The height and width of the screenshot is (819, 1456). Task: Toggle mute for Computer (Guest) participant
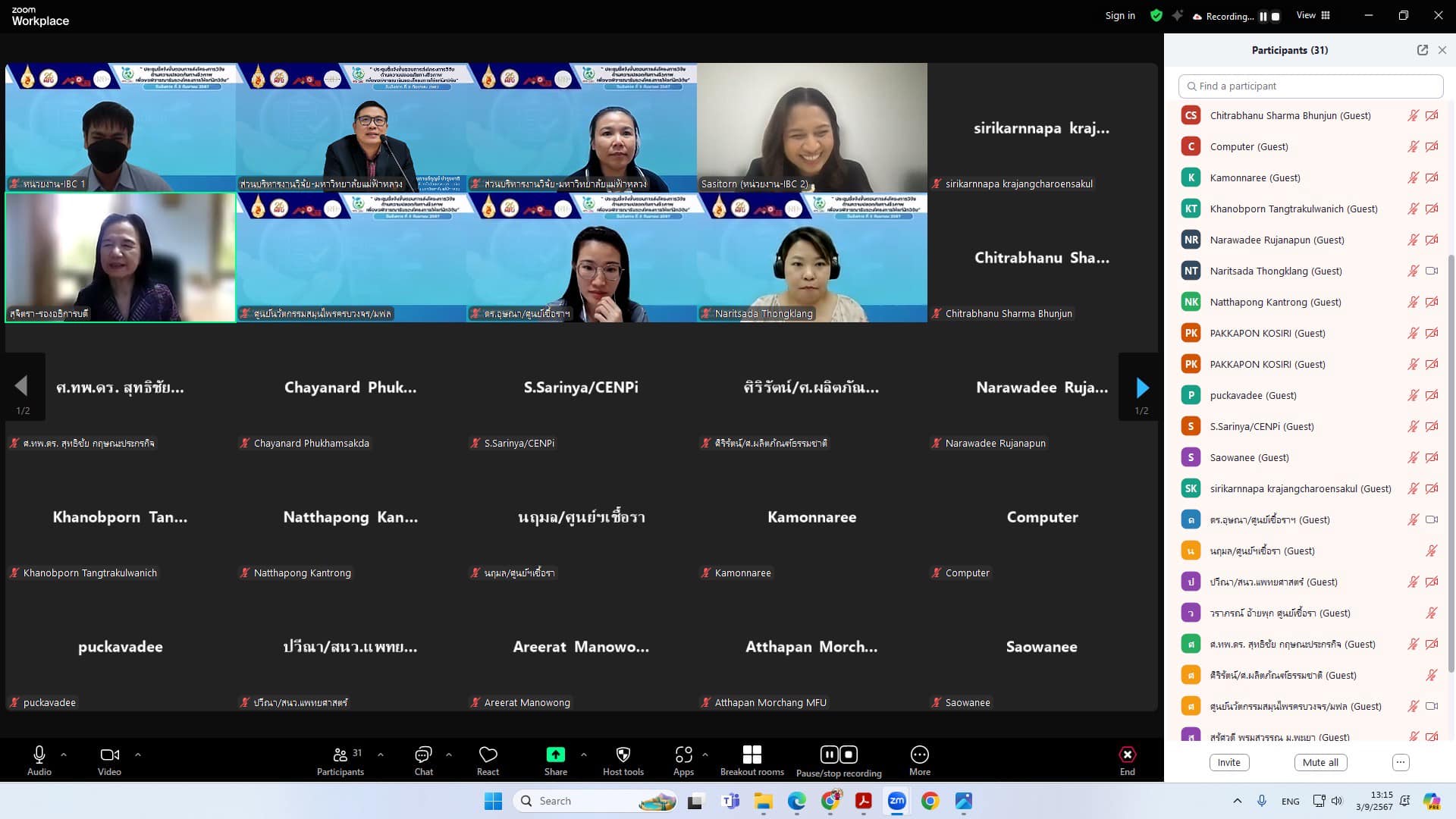(x=1413, y=146)
